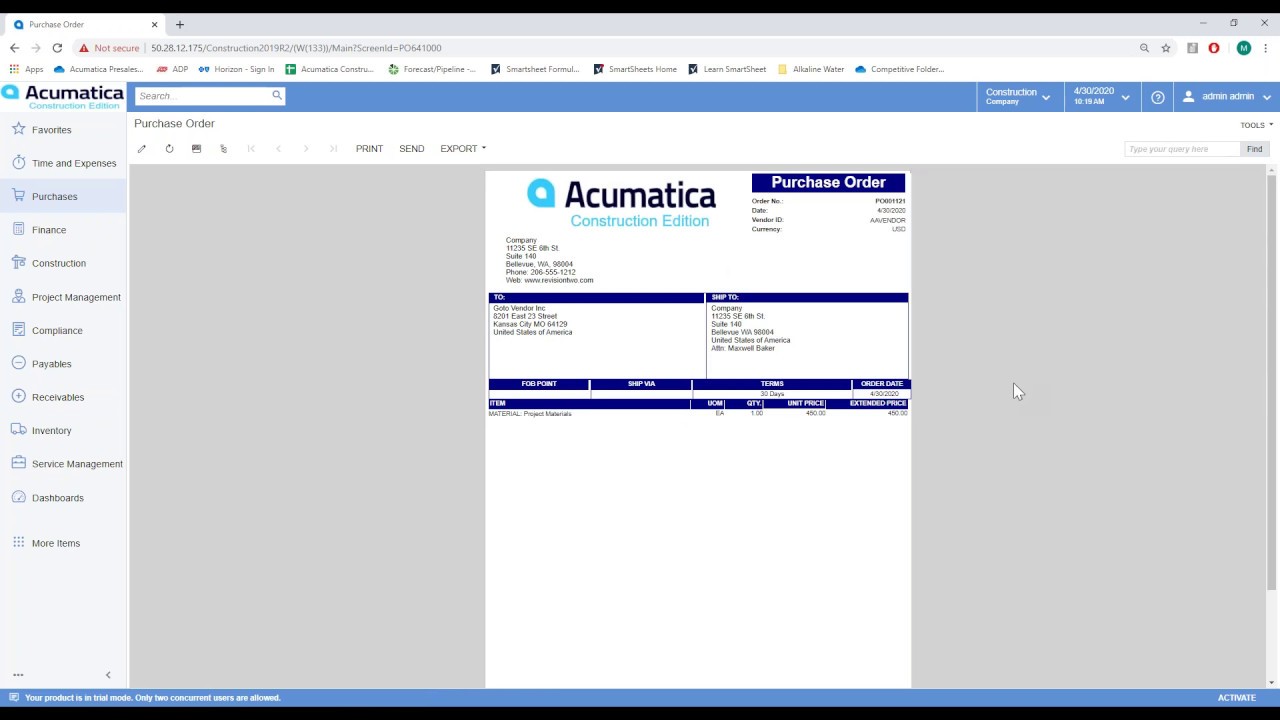The width and height of the screenshot is (1280, 720).
Task: Expand the EXPORT dropdown
Action: click(463, 149)
